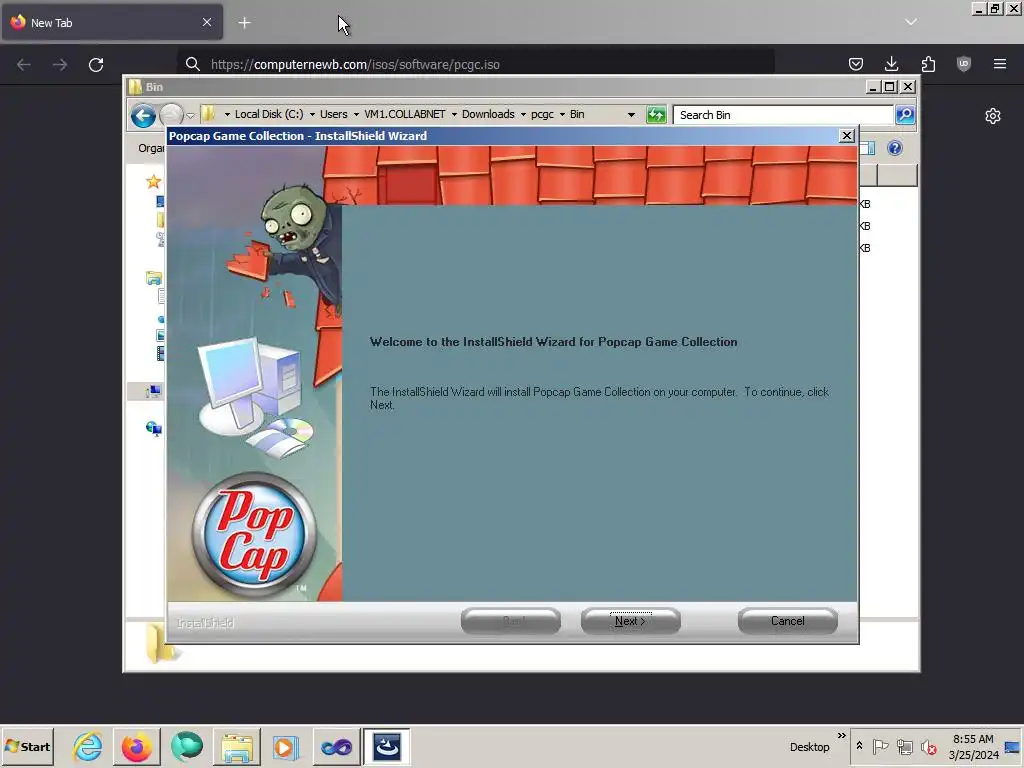The image size is (1024, 768).
Task: Open Windows Explorer taskbar icon
Action: click(236, 746)
